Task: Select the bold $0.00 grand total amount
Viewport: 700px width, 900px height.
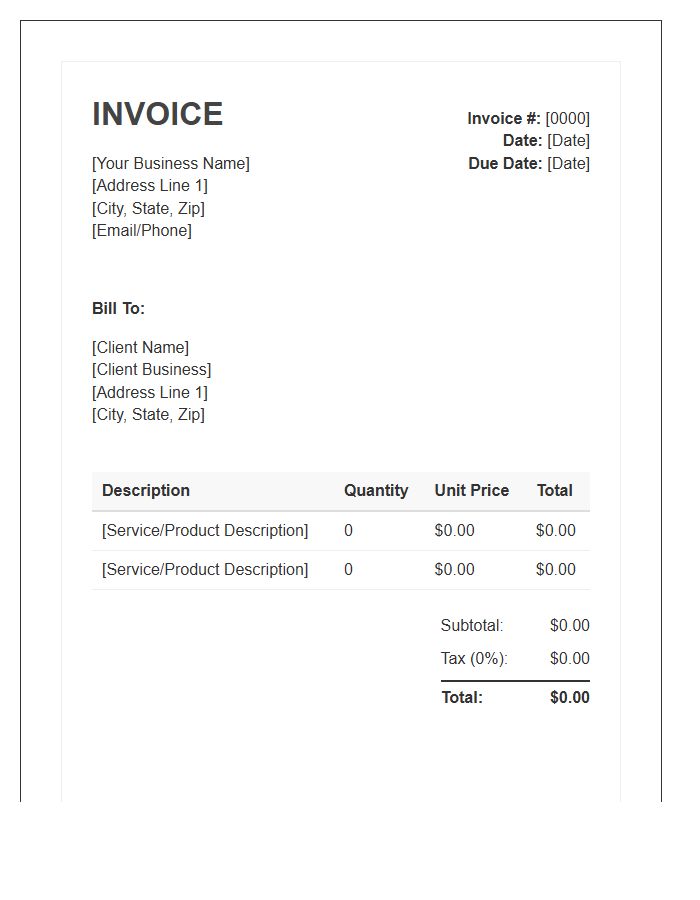Action: click(570, 697)
